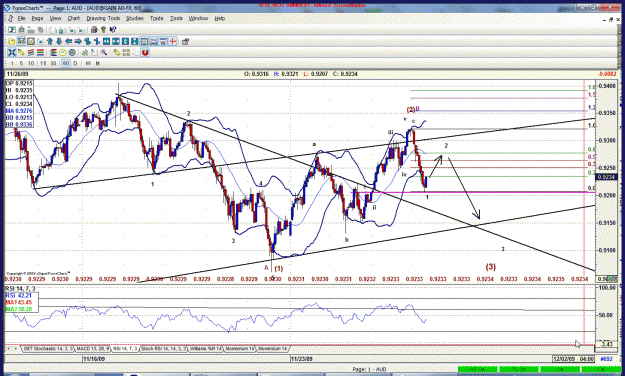Viewport: 625px width, 376px height.
Task: Click the compress horizontal scale icon
Action: pos(116,41)
